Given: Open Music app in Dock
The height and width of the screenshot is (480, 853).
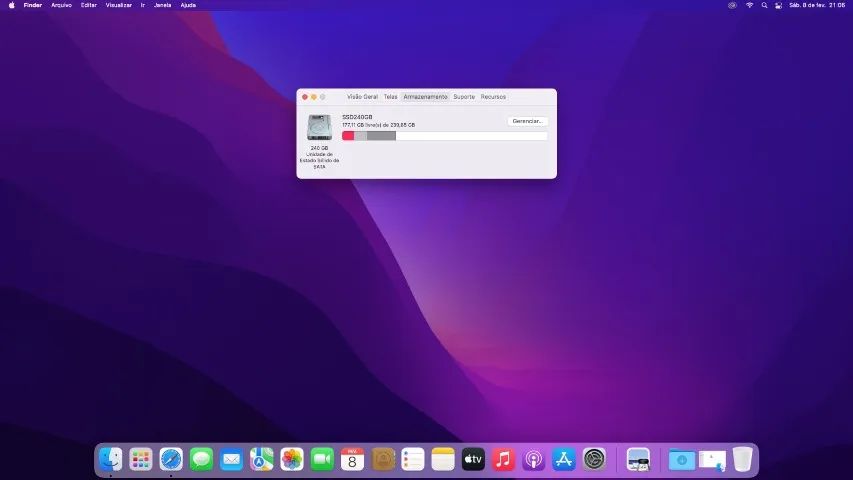Looking at the screenshot, I should tap(503, 459).
